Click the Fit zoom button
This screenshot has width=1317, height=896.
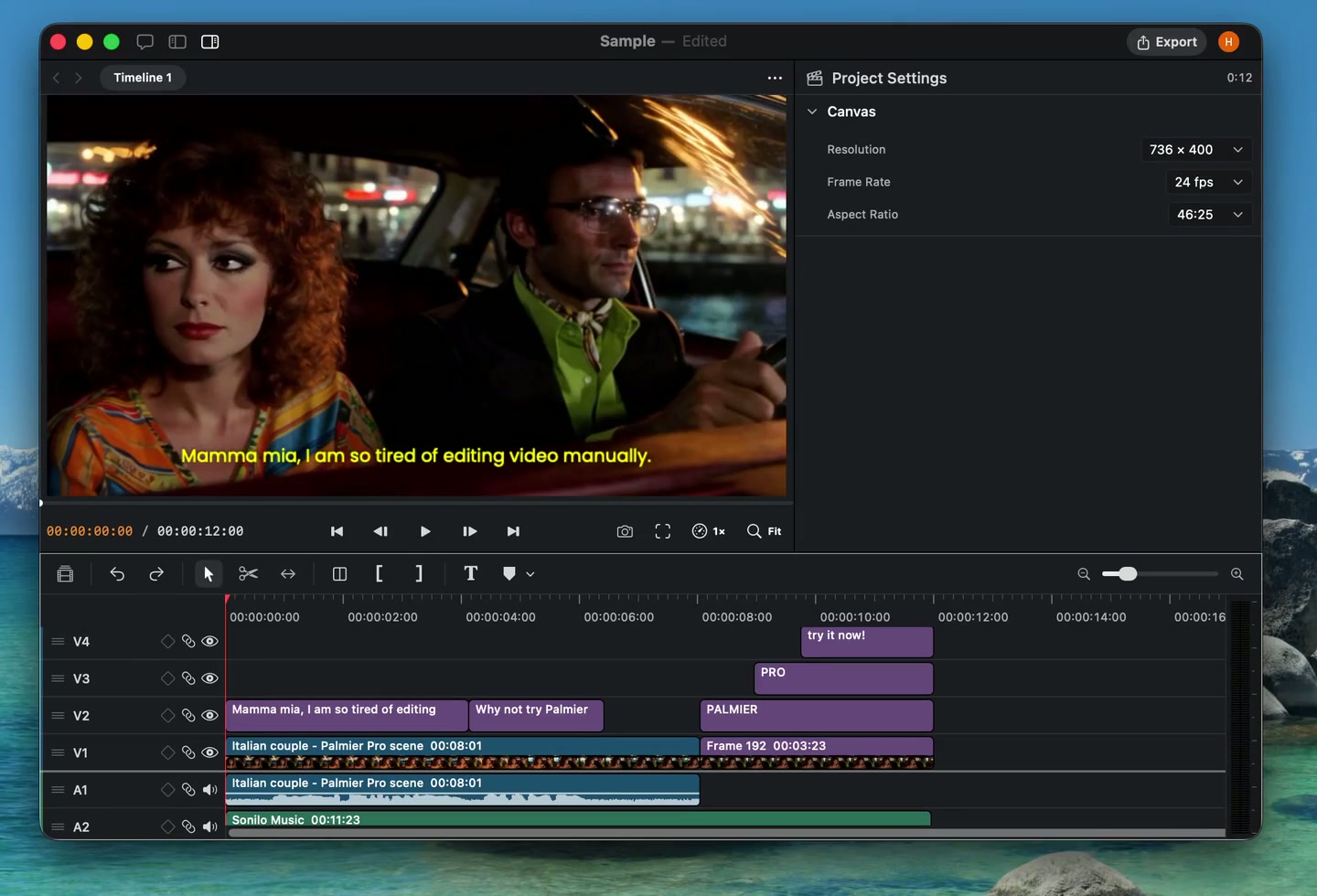[x=765, y=531]
